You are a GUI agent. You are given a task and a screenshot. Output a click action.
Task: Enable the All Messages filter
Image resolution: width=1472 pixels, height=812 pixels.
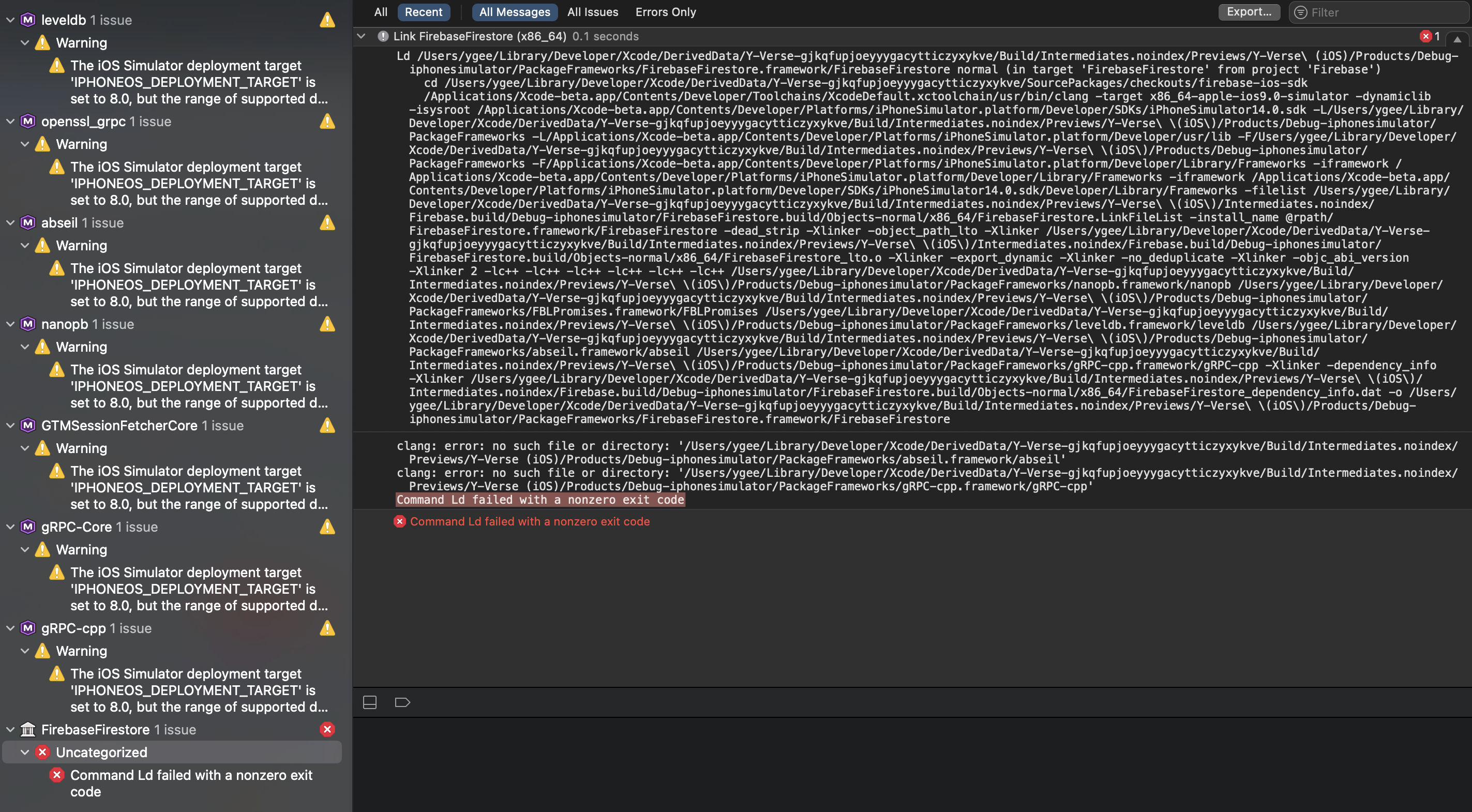coord(514,12)
